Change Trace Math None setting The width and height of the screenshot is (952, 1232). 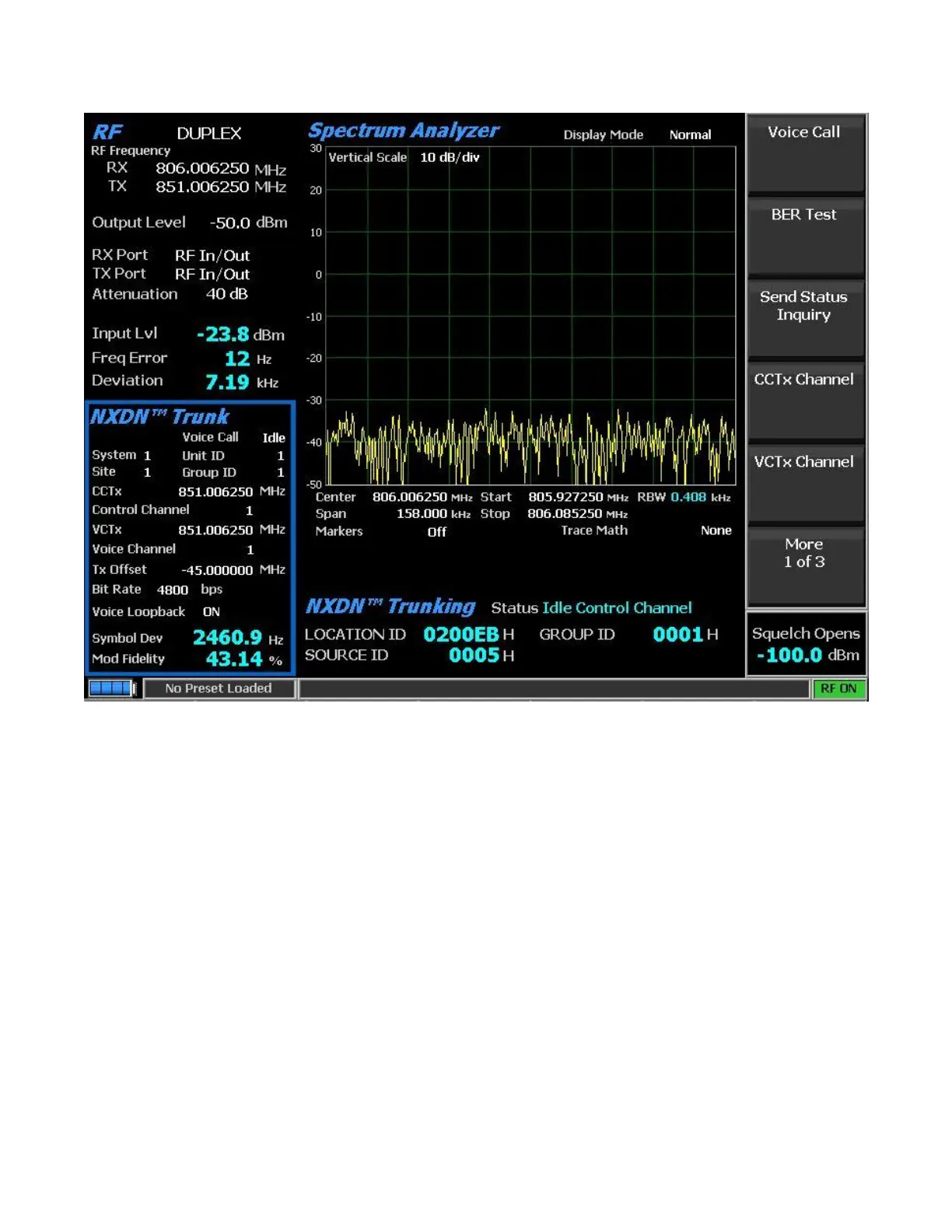pos(716,530)
